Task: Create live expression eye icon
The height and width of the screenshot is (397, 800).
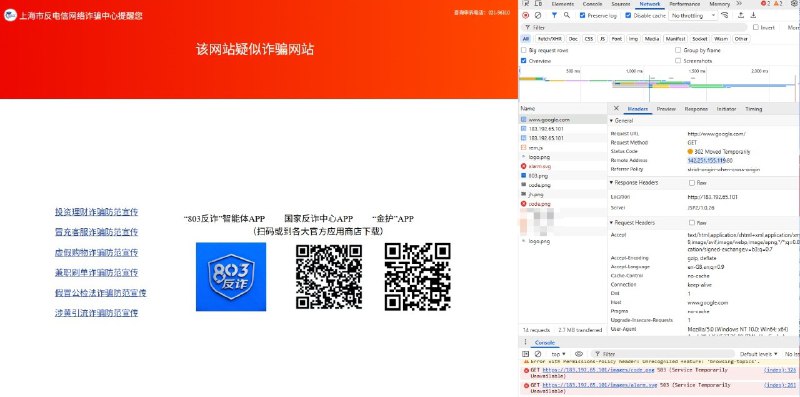Action: tap(579, 354)
